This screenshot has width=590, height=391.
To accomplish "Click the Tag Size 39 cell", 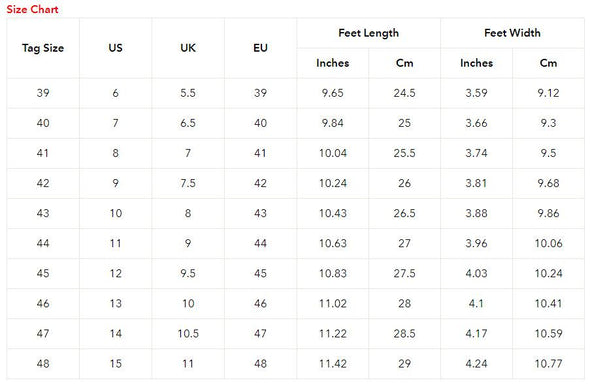I will (43, 93).
